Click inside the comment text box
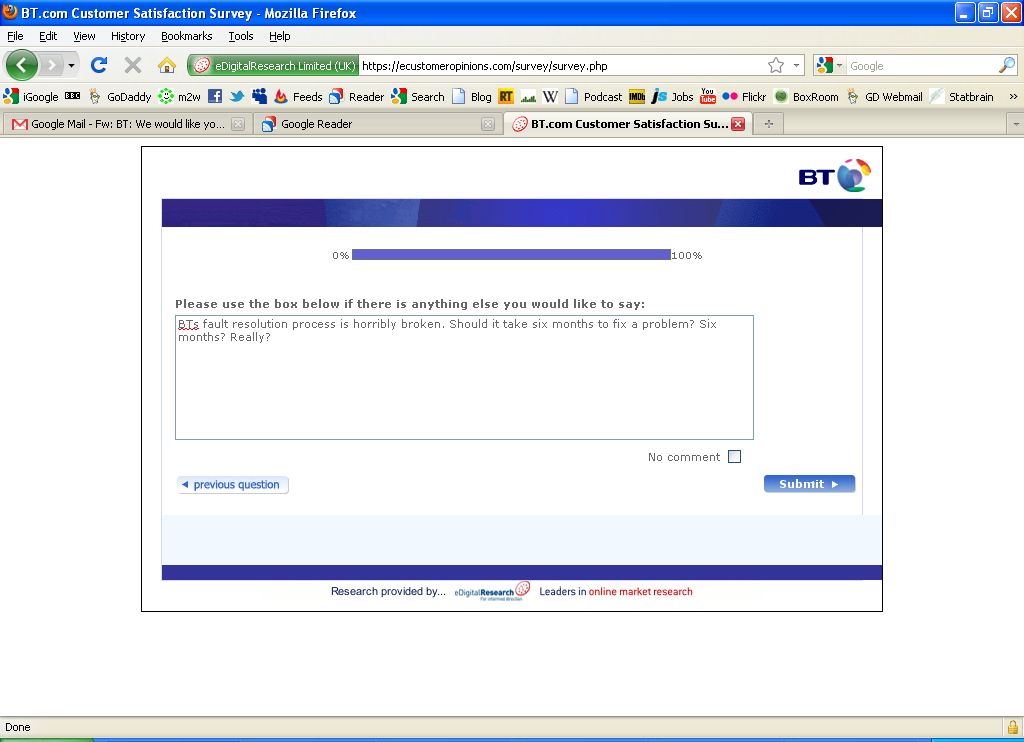 [x=464, y=385]
